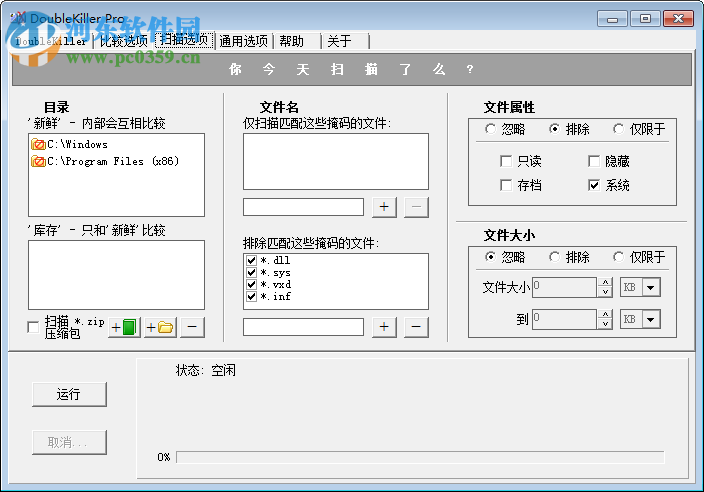
Task: Remove include mask with minus button
Action: click(416, 207)
